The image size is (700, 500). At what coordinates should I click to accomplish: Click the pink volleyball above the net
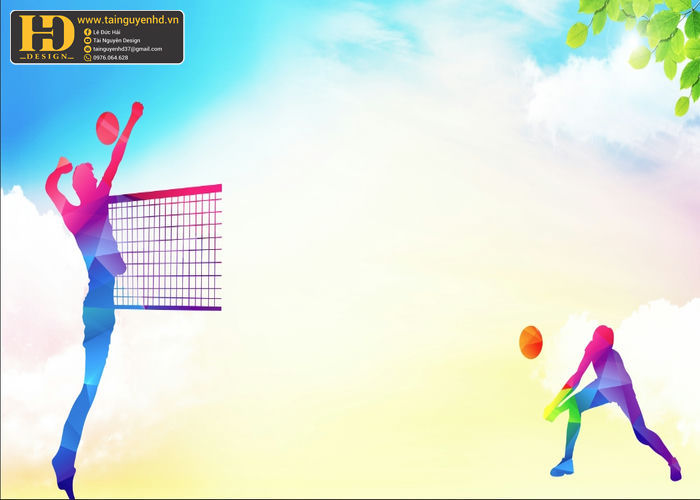pos(108,128)
